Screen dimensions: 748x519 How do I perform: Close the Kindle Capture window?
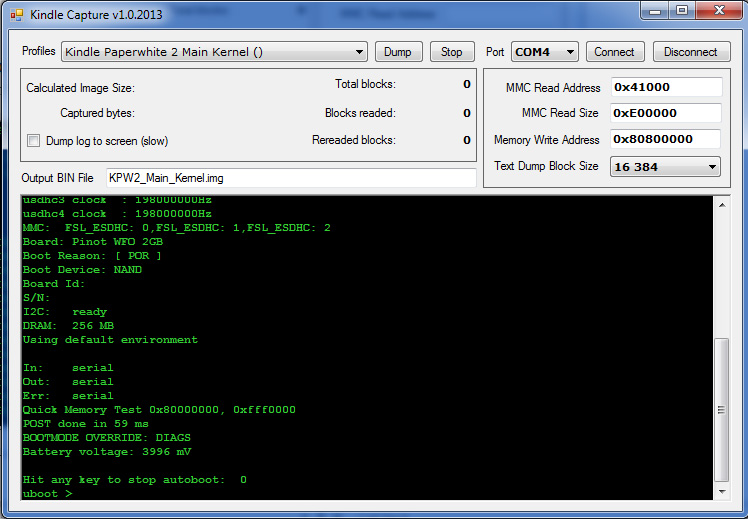pyautogui.click(x=720, y=10)
